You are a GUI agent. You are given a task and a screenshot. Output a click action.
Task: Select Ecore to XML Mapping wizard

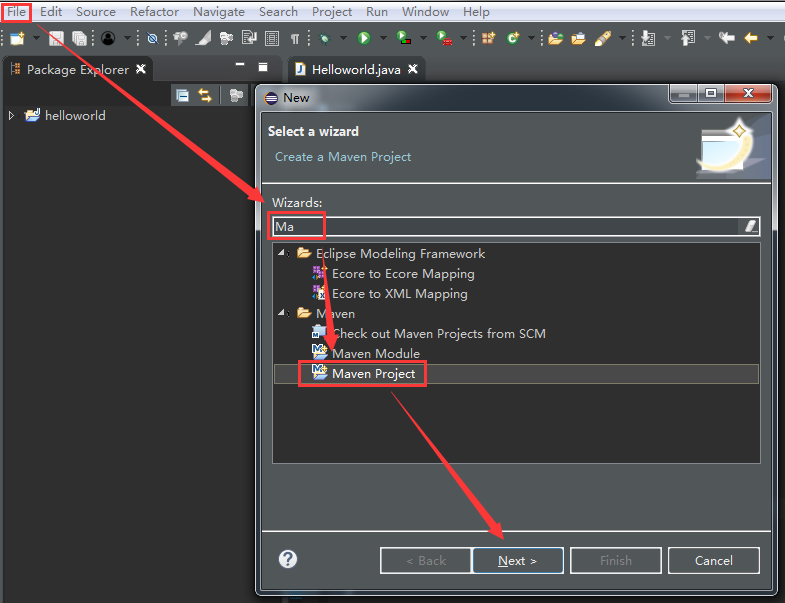point(400,294)
